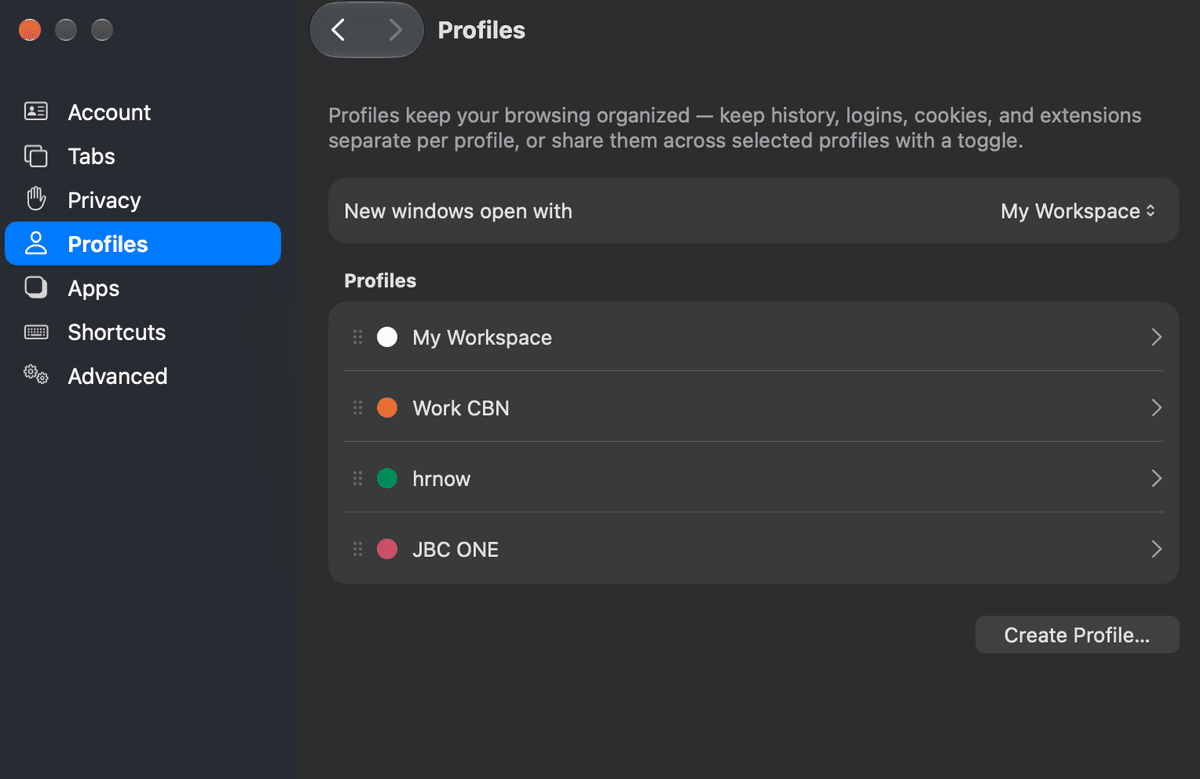Open the Apps settings section

point(143,288)
